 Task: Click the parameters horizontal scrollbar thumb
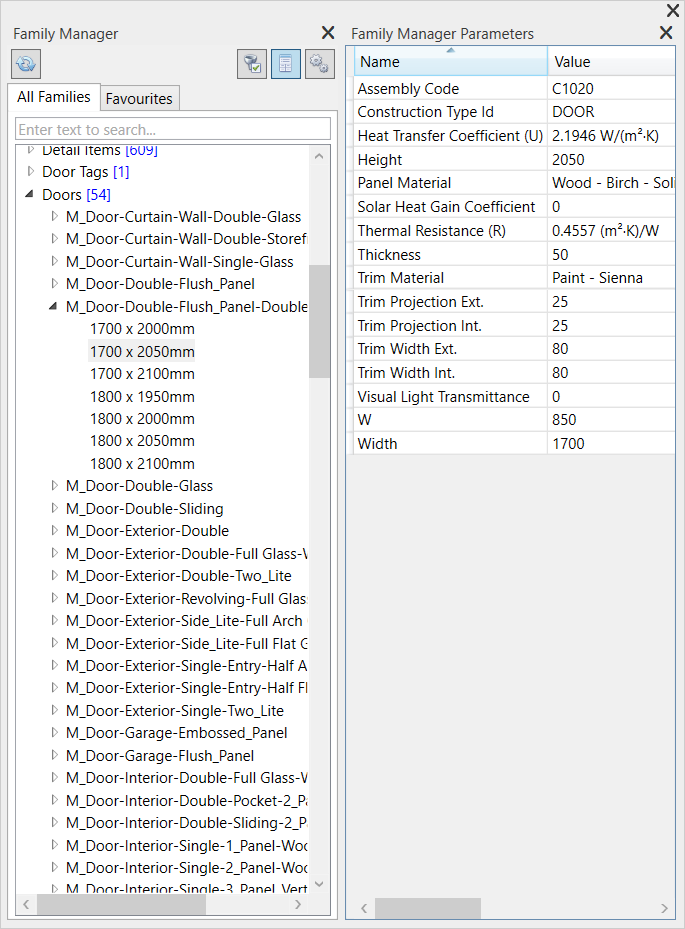coord(427,908)
